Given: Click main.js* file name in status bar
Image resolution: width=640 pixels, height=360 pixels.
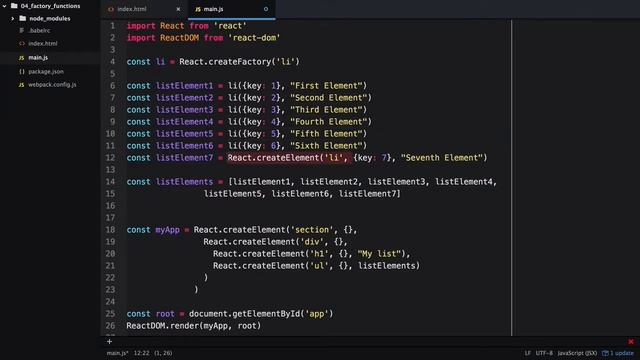Looking at the screenshot, I should click(x=118, y=353).
